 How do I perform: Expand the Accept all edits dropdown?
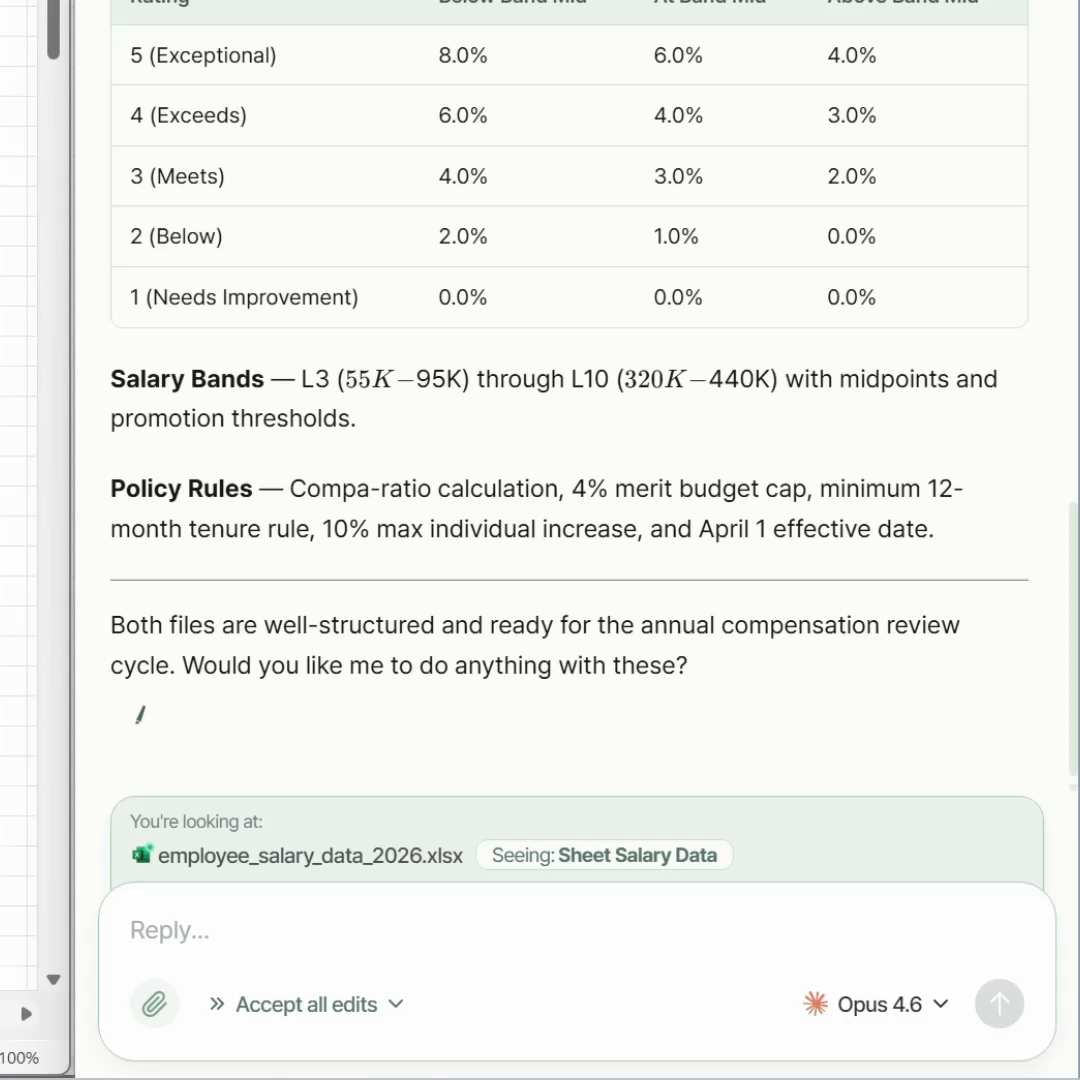click(396, 1004)
